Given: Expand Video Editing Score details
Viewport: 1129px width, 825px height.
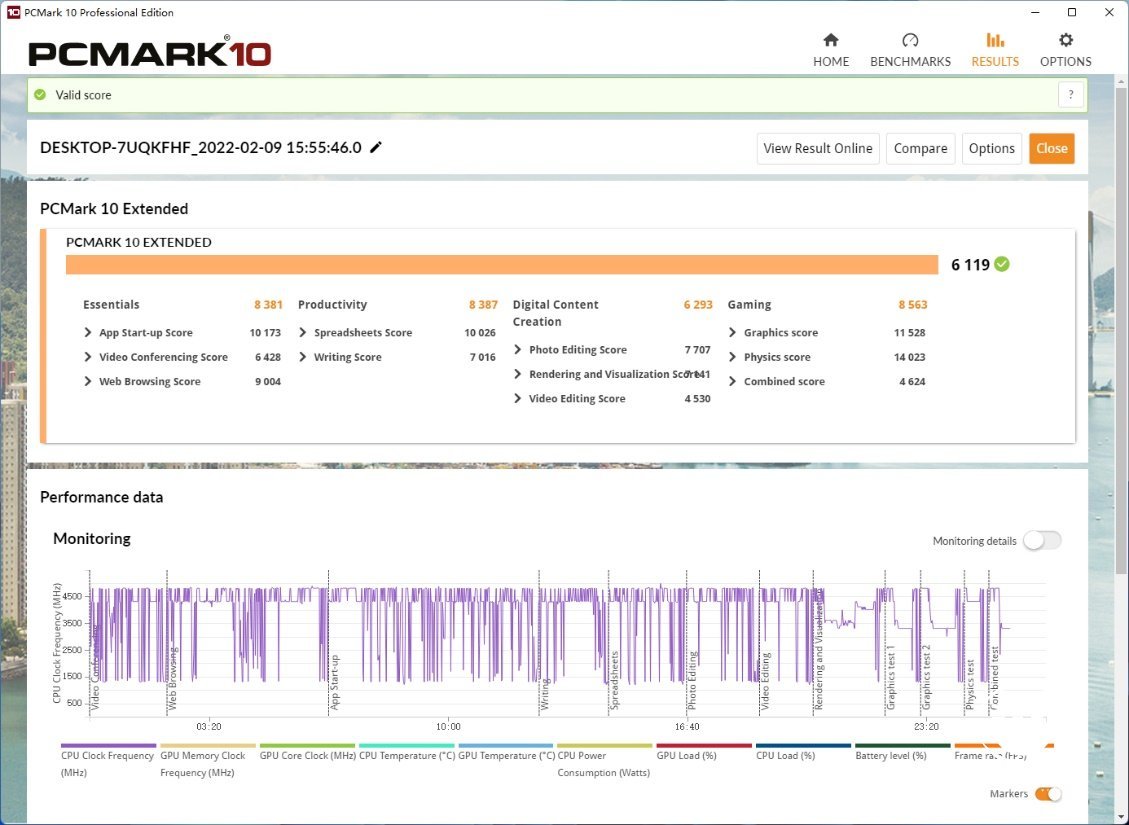Looking at the screenshot, I should coord(518,399).
